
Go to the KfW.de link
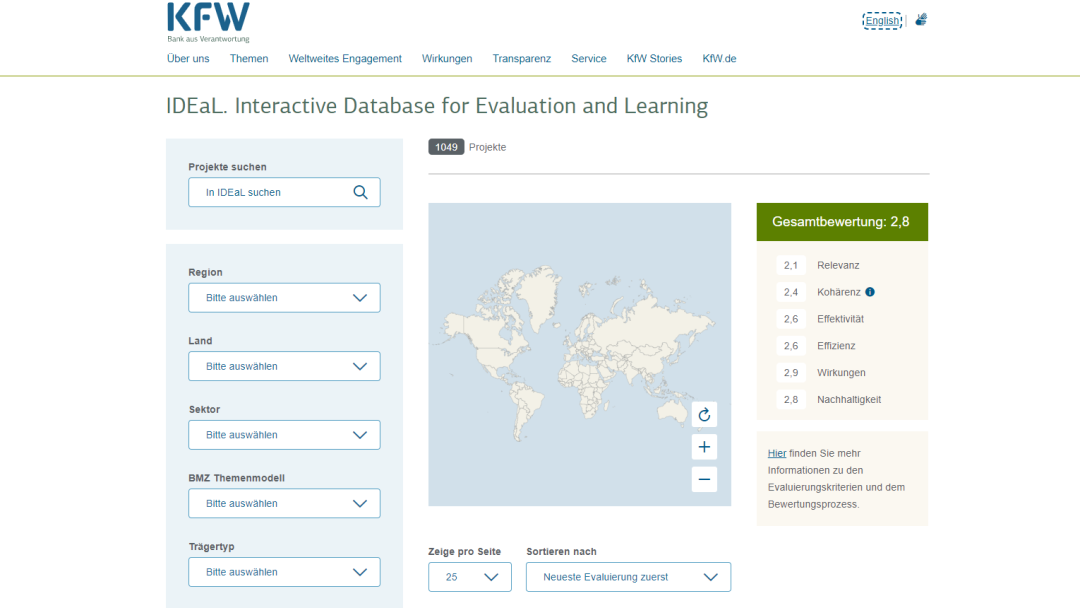719,59
